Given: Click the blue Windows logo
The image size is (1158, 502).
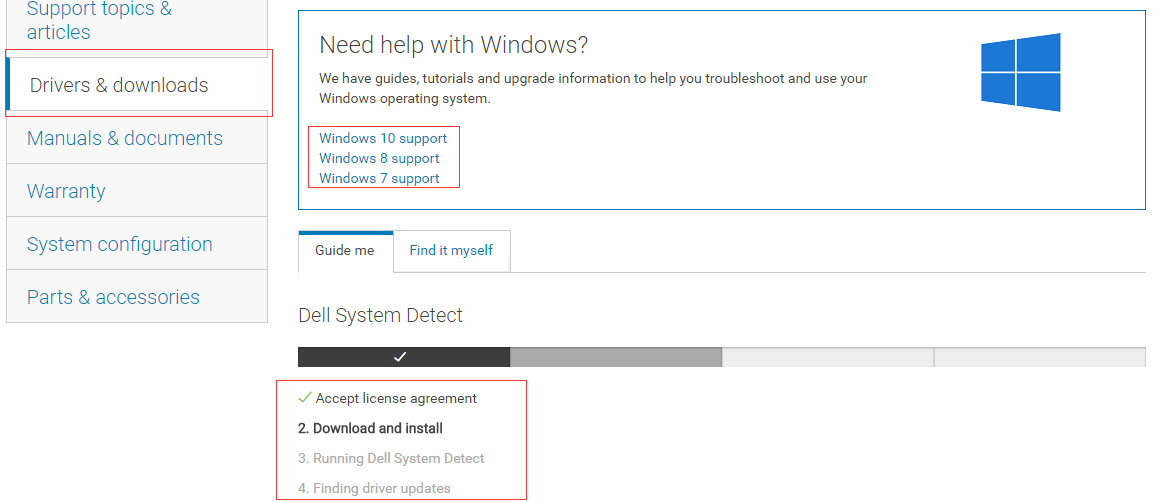Looking at the screenshot, I should pos(1020,72).
